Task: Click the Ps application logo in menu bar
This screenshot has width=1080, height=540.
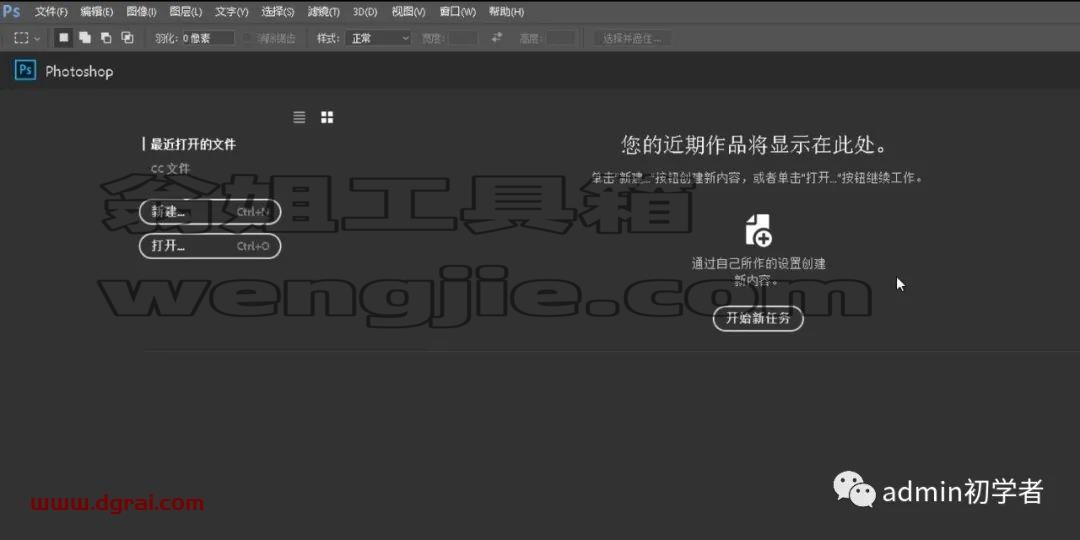Action: pyautogui.click(x=12, y=11)
